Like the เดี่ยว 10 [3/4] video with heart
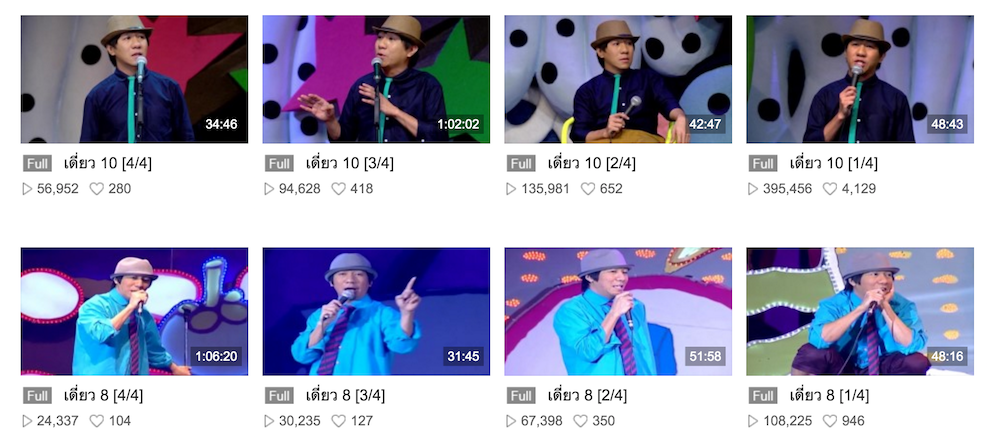The height and width of the screenshot is (446, 1000). (x=339, y=189)
